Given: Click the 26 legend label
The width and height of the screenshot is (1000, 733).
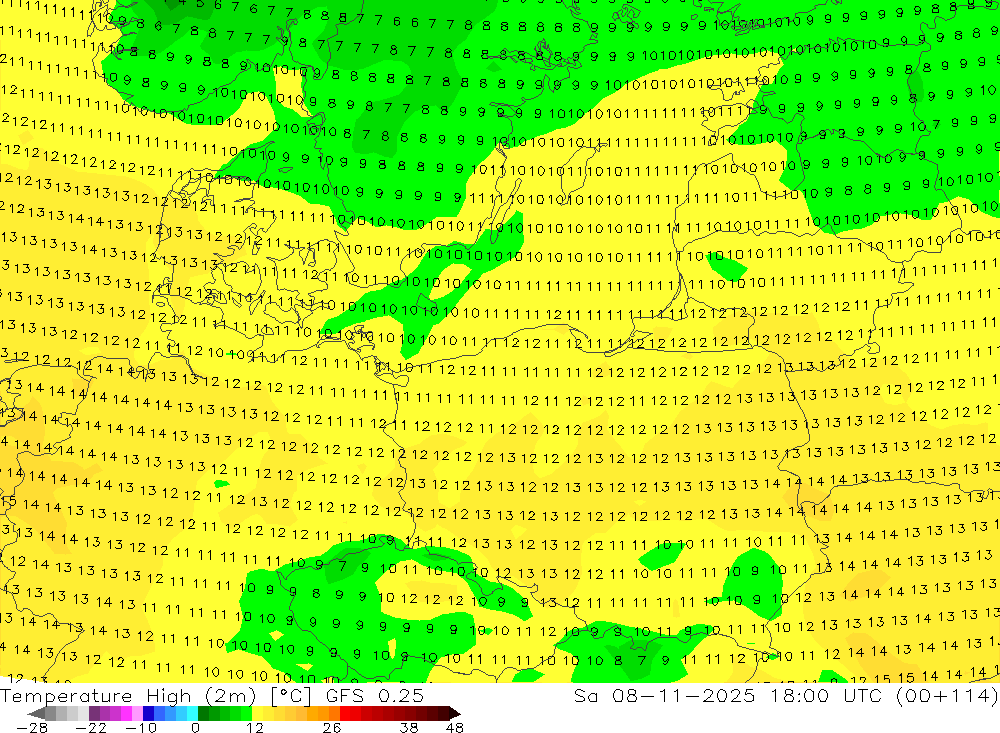Looking at the screenshot, I should pos(332,727).
